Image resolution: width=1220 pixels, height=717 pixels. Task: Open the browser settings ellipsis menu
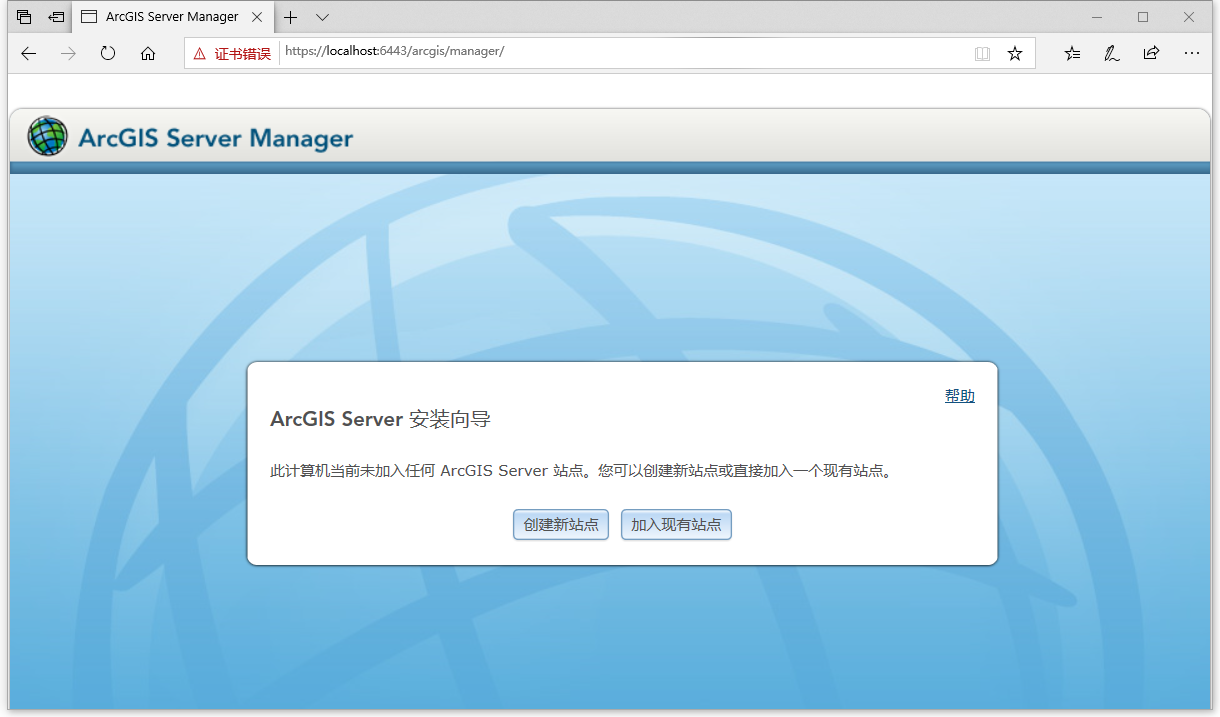tap(1192, 54)
